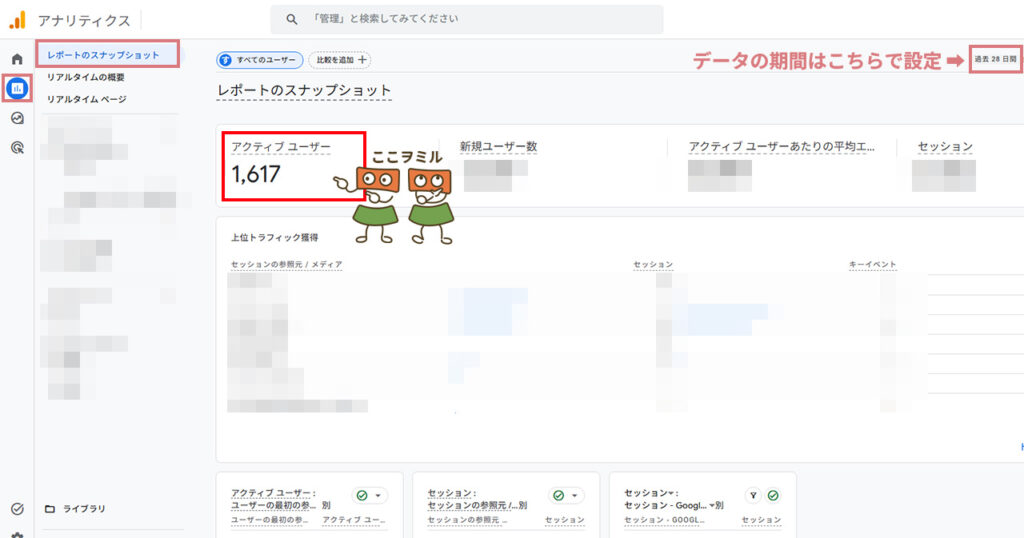
Task: Select the アクティブ ユーザーあたりの平均エ... metric tab
Action: point(781,147)
